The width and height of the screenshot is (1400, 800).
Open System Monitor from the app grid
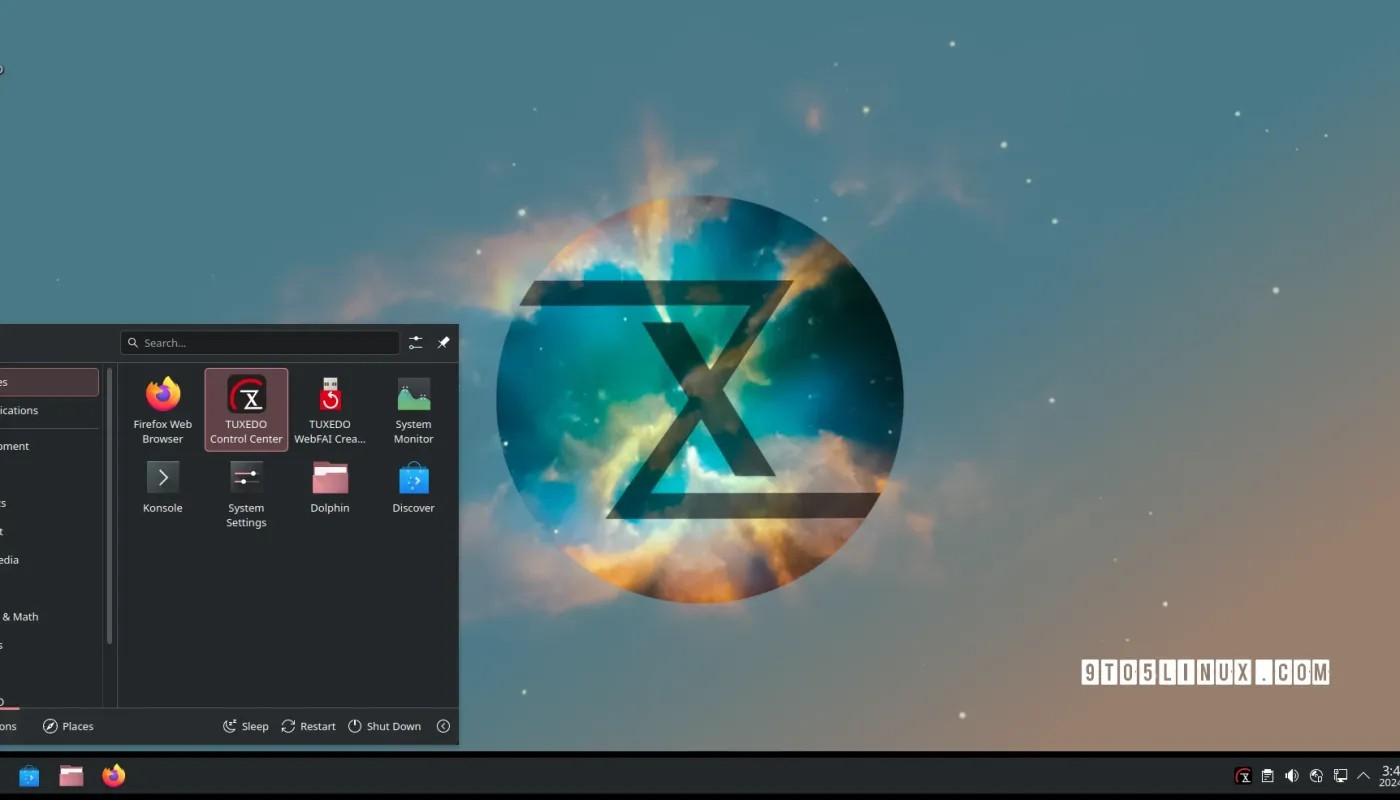(x=413, y=410)
